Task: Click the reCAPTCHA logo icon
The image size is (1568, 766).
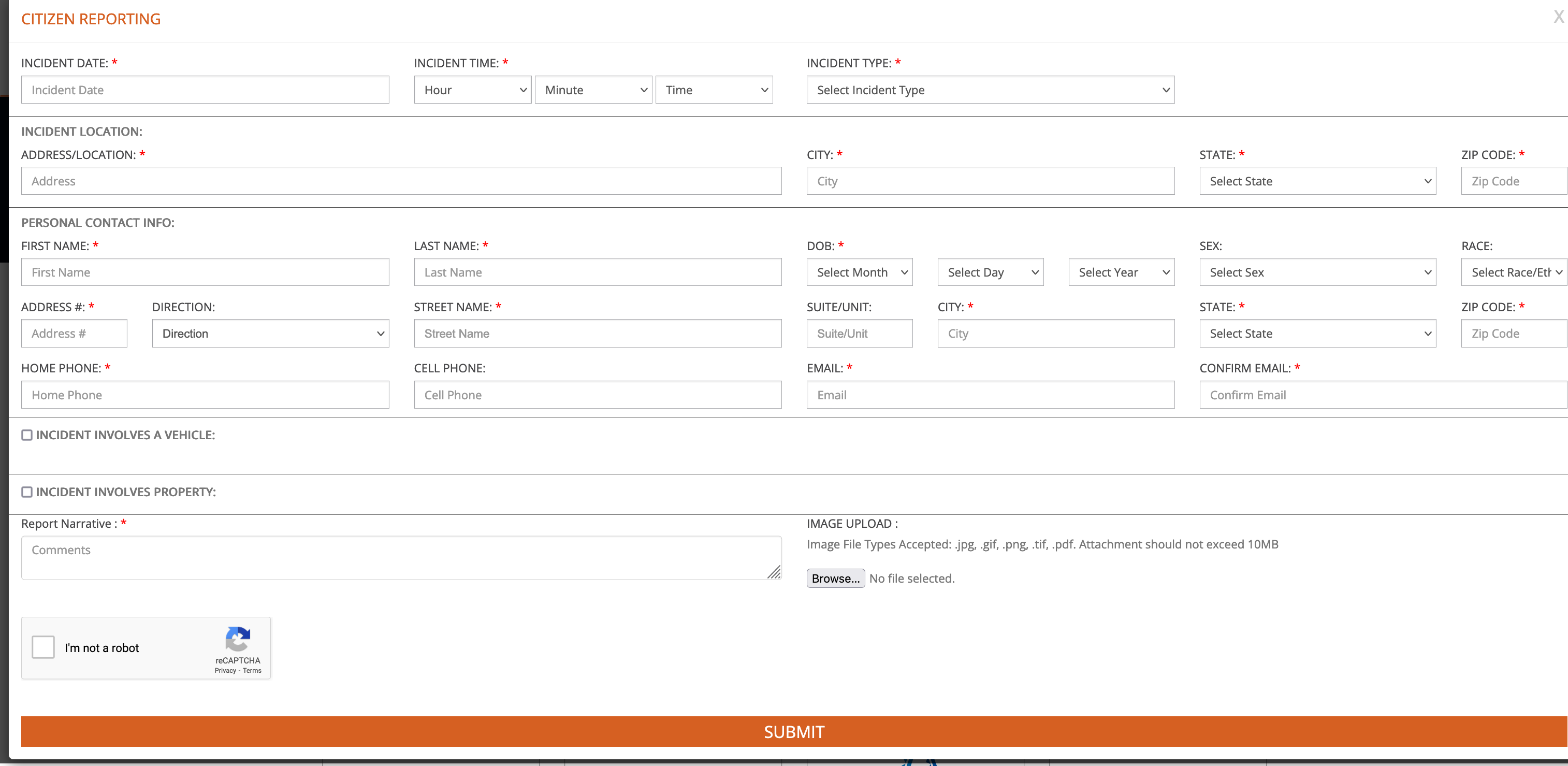Action: coord(237,639)
